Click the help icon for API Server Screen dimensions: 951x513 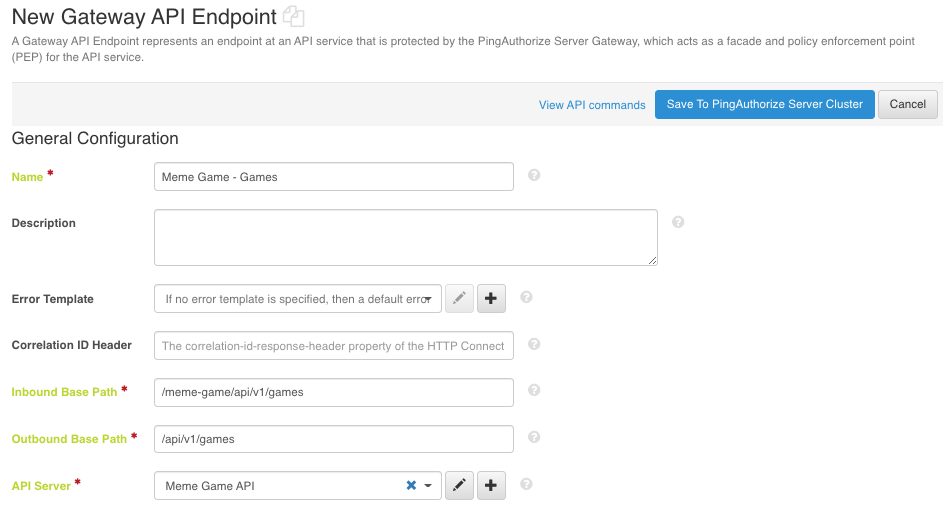point(526,484)
